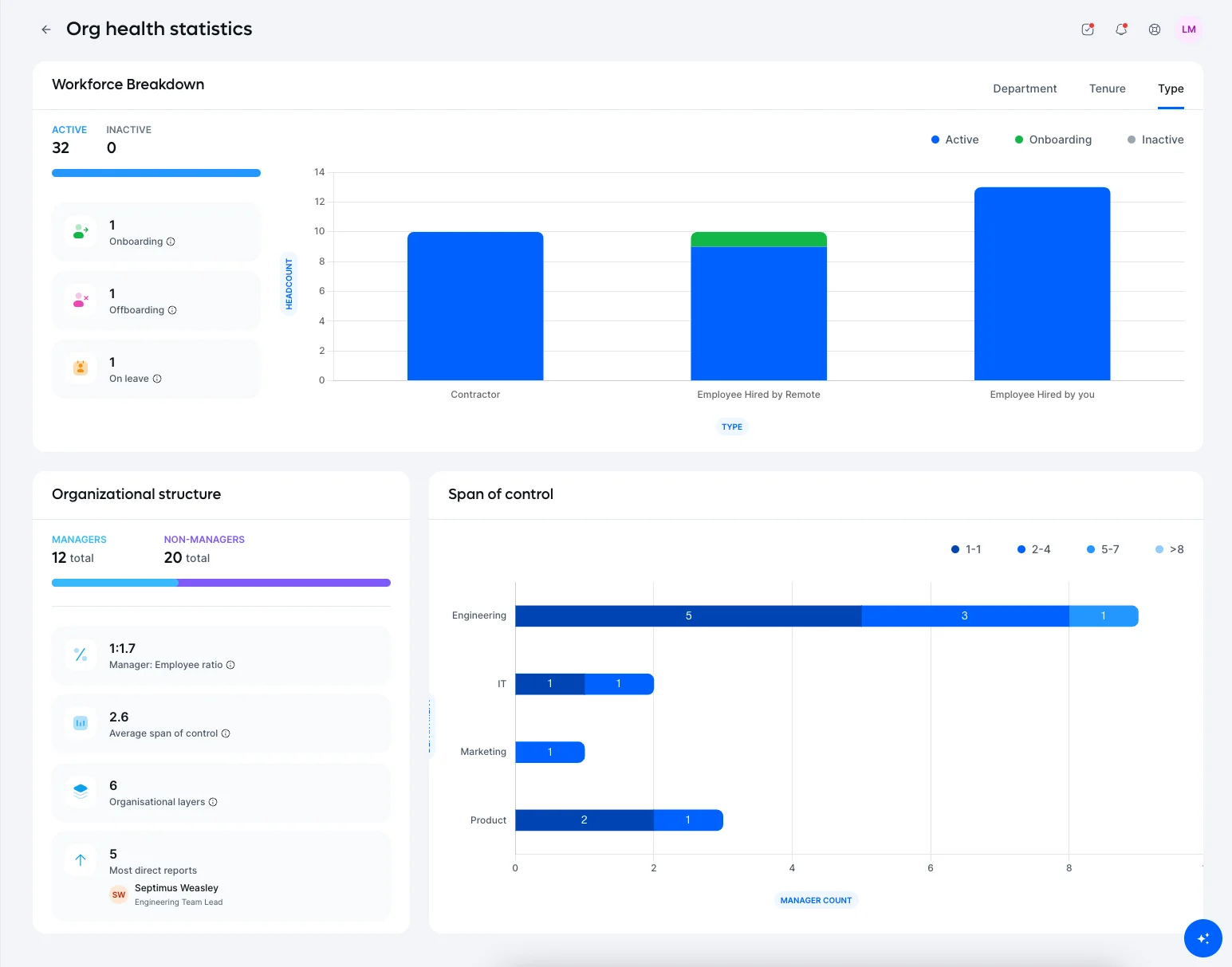Click the active employees progress bar

point(156,173)
